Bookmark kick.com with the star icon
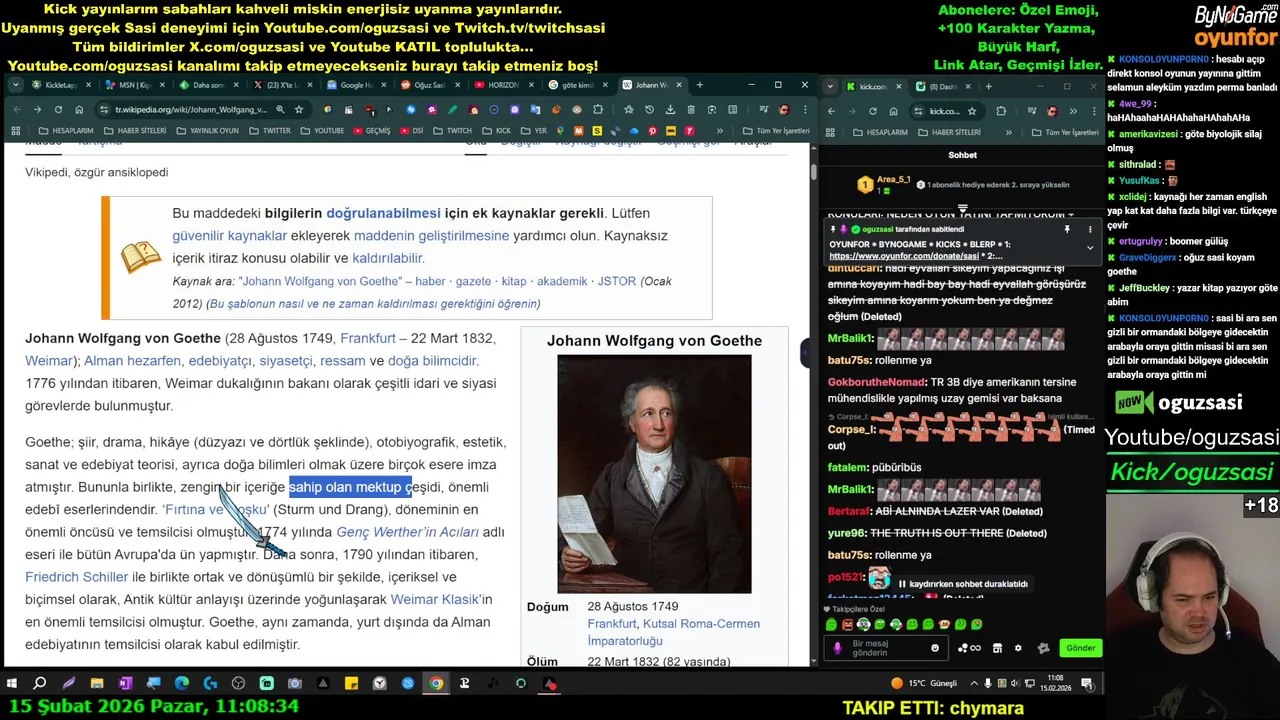The height and width of the screenshot is (720, 1280). click(972, 111)
